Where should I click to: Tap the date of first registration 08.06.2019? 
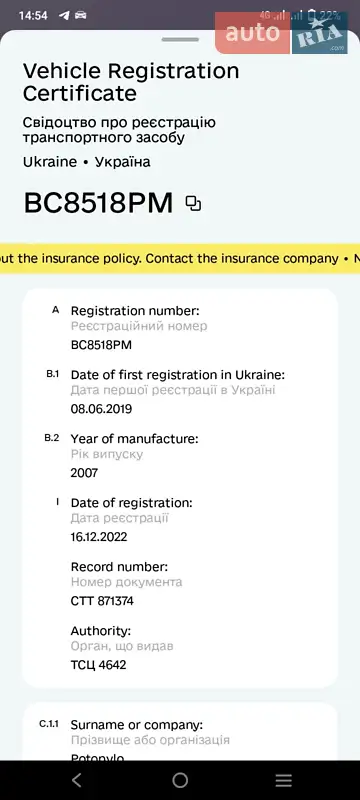[101, 409]
